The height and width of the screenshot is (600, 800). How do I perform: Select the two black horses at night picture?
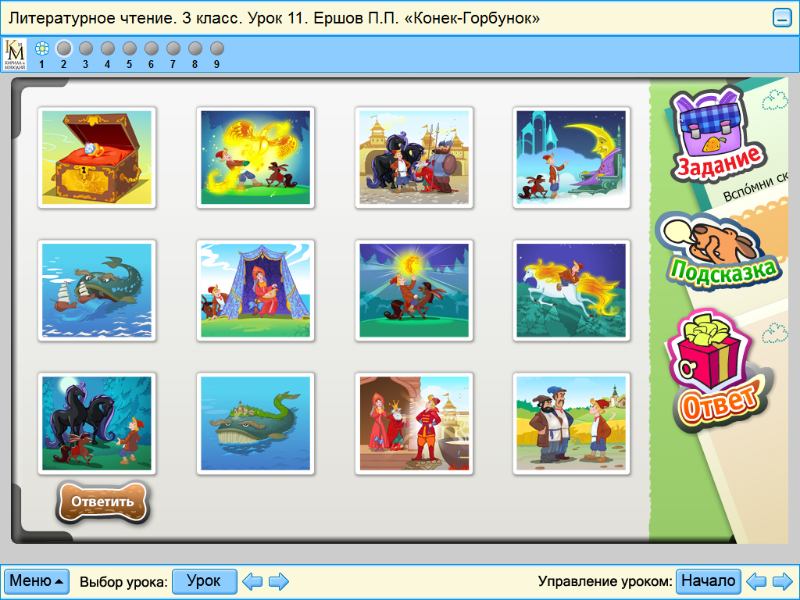click(97, 423)
